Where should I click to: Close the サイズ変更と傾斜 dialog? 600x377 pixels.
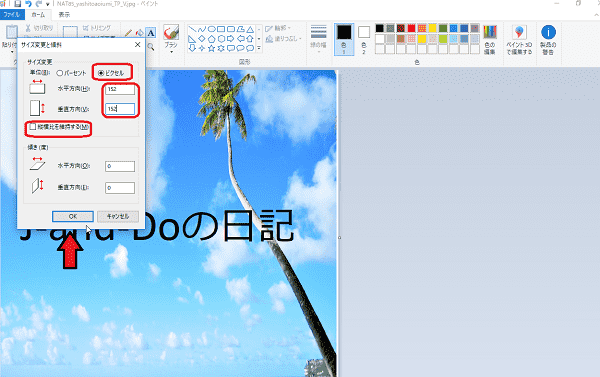(137, 45)
